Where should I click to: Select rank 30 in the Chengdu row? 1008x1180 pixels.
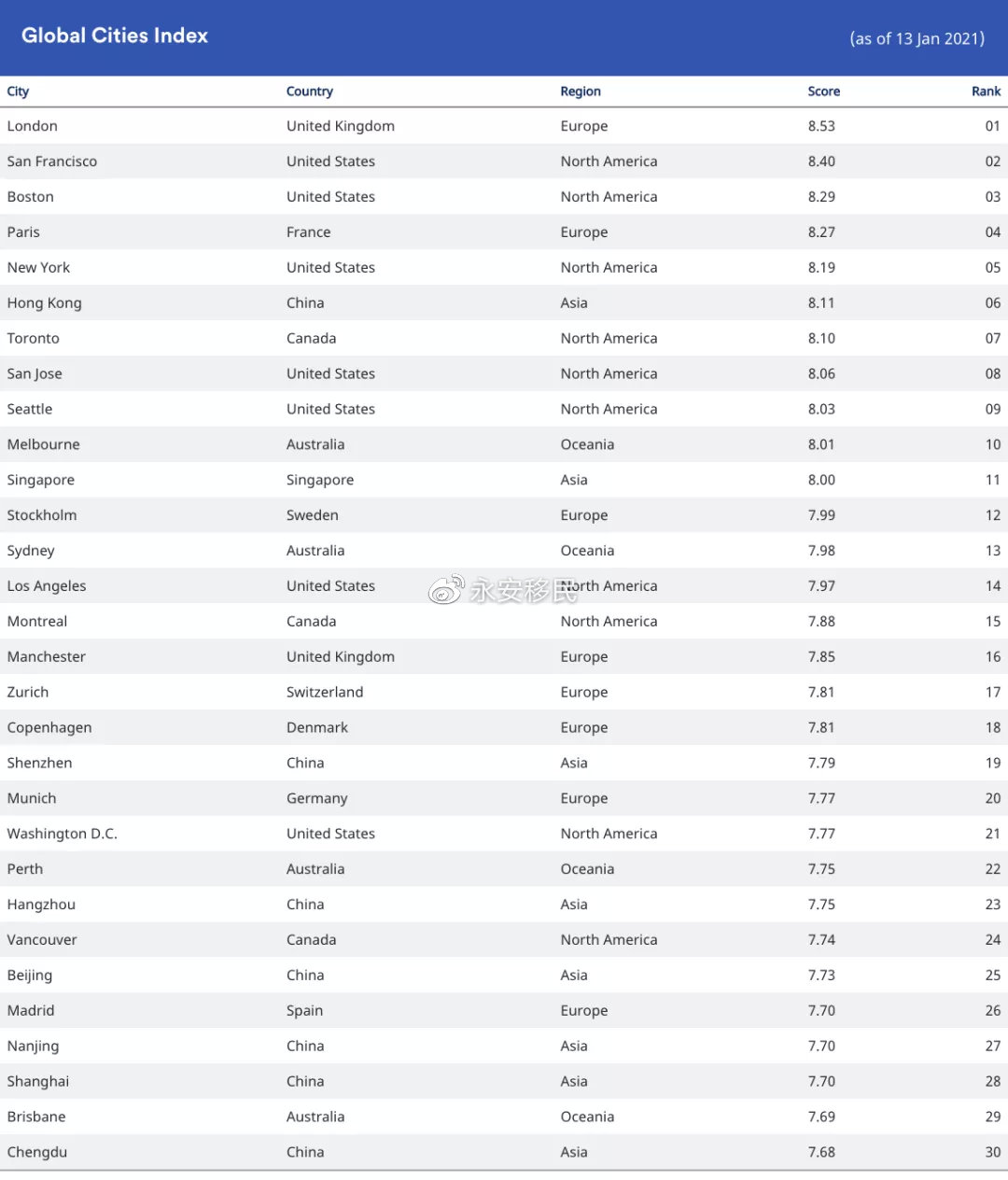click(x=992, y=1152)
